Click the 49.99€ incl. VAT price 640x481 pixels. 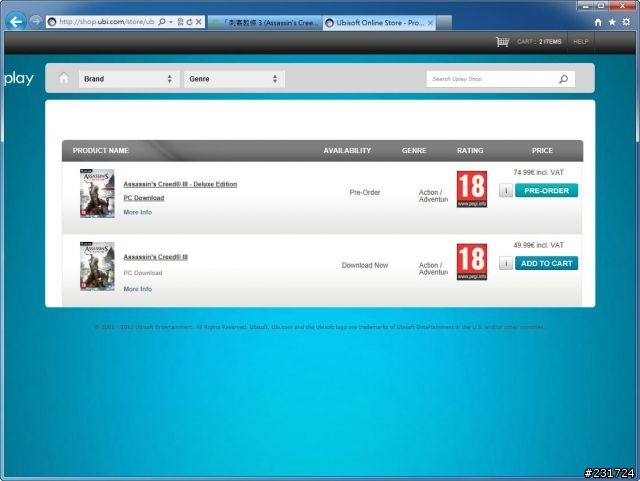[x=538, y=245]
